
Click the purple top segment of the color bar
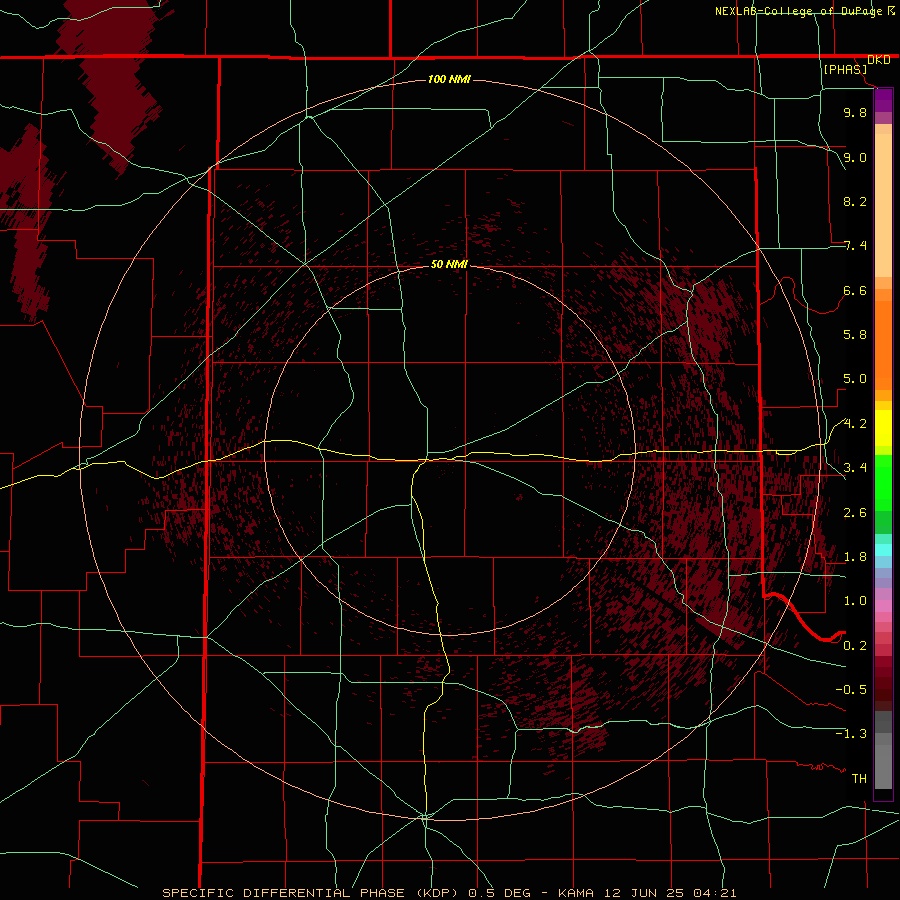pyautogui.click(x=883, y=100)
